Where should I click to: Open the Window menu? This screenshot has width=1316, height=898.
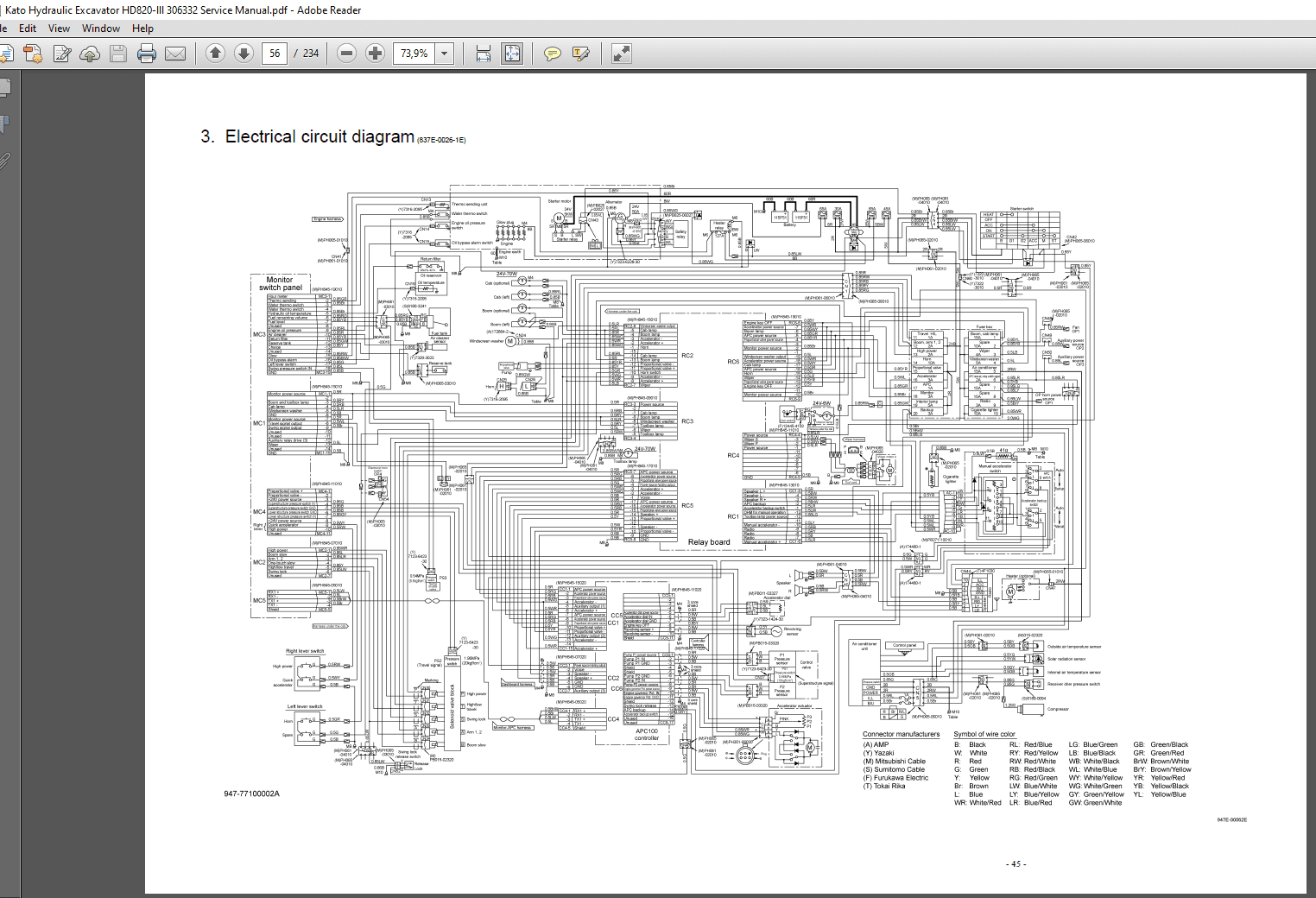pos(100,28)
